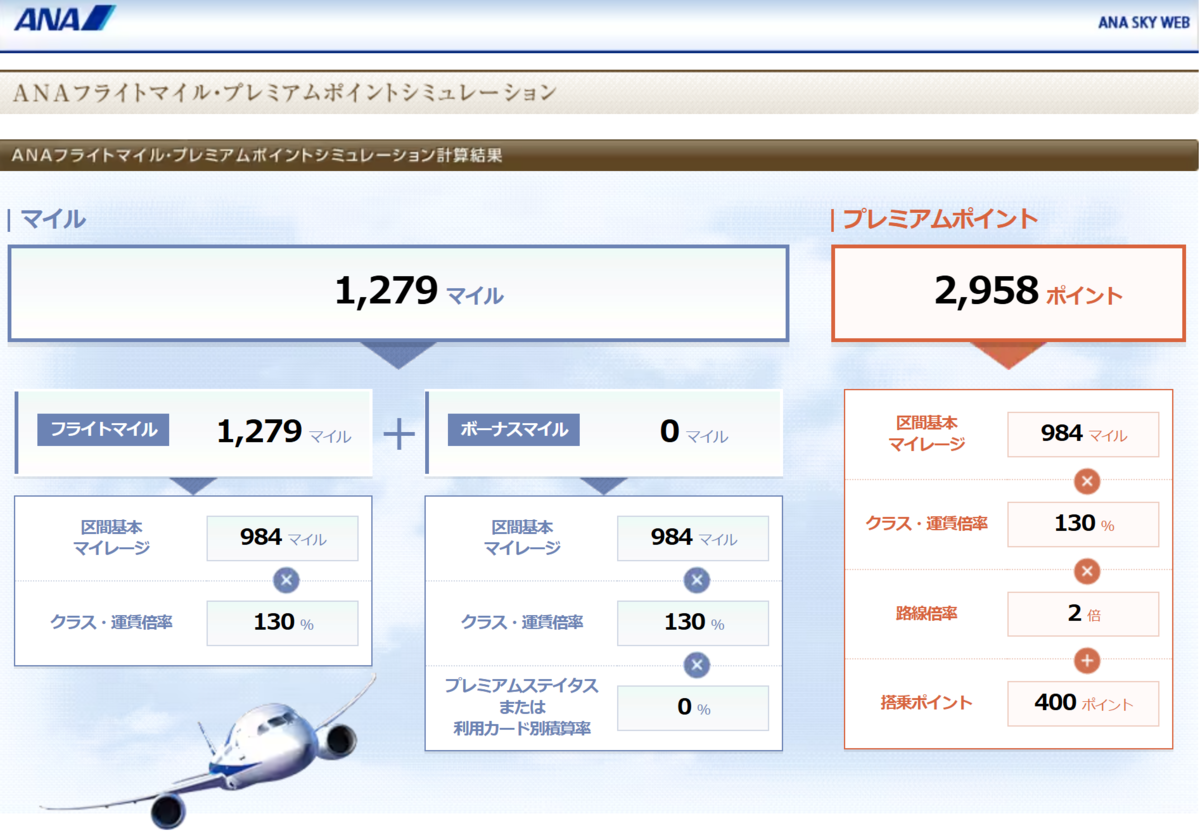Screen dimensions: 1200x840
Task: Click the arrow beneath the ボーナスマイル box
Action: (x=604, y=485)
